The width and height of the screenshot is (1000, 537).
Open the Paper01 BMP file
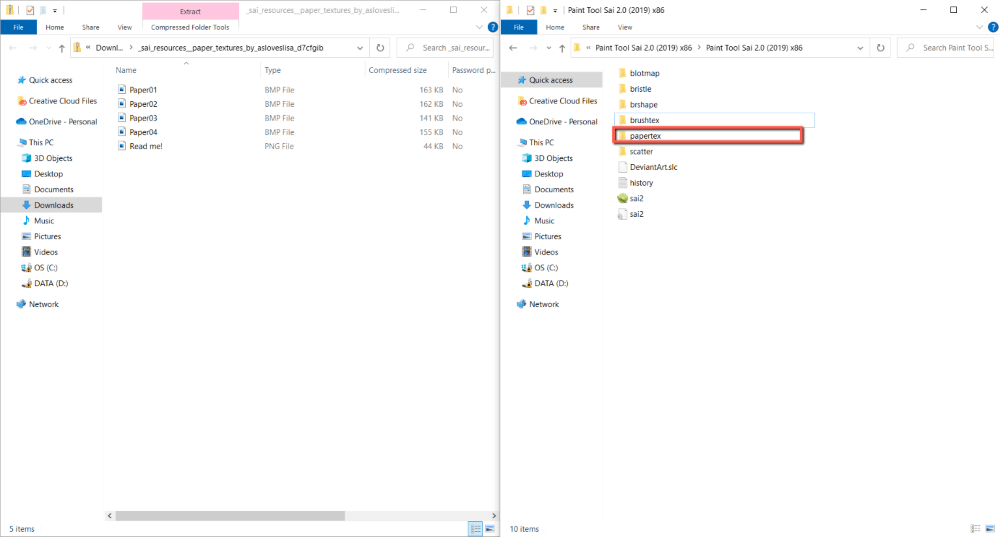click(x=143, y=90)
